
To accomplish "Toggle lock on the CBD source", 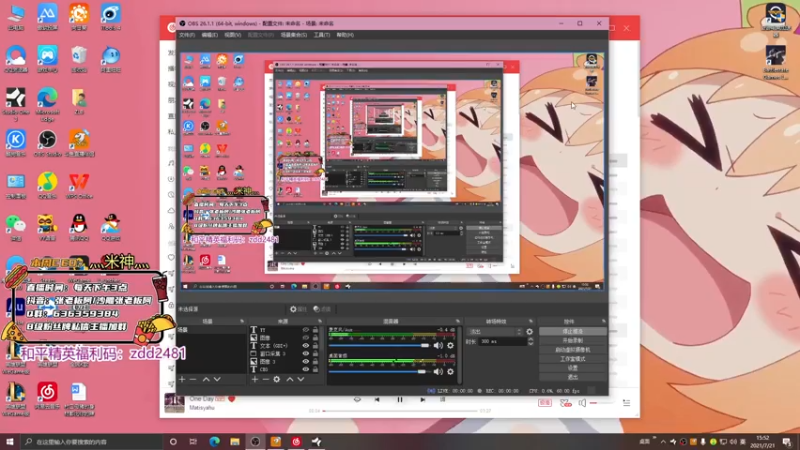I will tap(315, 369).
